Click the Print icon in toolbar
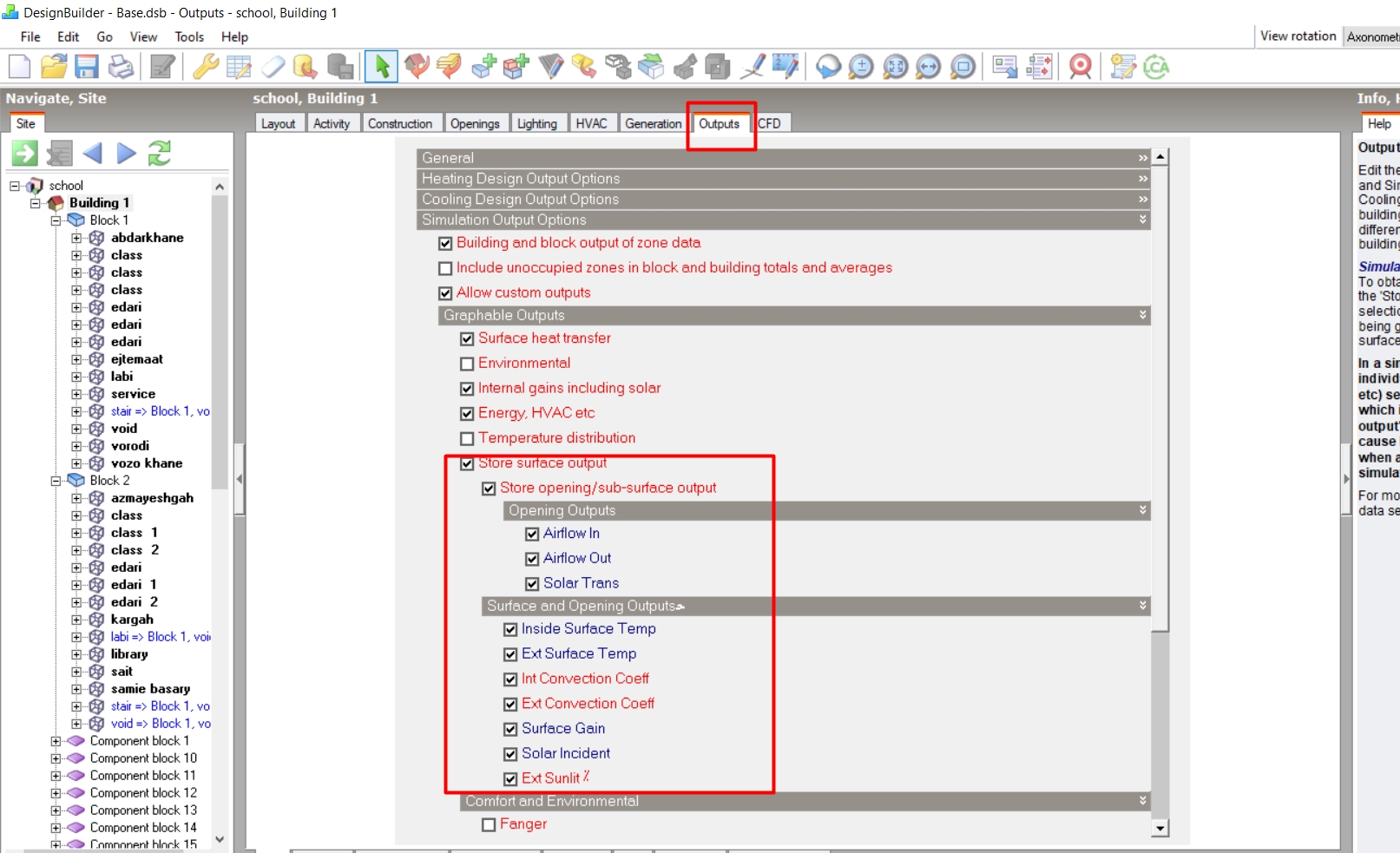The image size is (1400, 853). click(x=121, y=67)
